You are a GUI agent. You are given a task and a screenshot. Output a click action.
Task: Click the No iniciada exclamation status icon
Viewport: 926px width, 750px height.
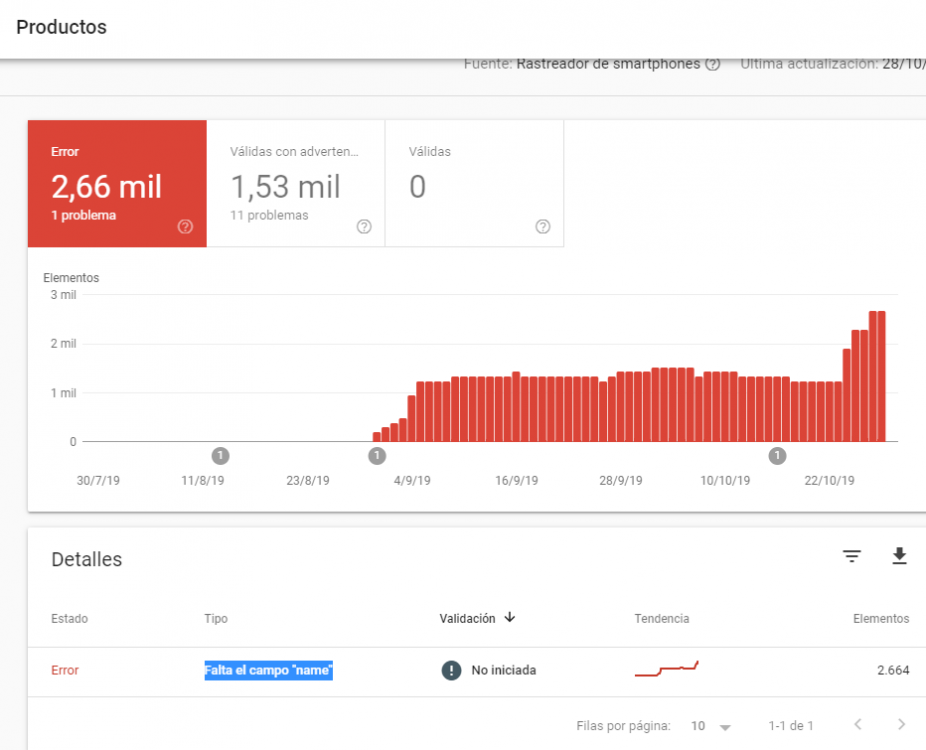coord(451,670)
